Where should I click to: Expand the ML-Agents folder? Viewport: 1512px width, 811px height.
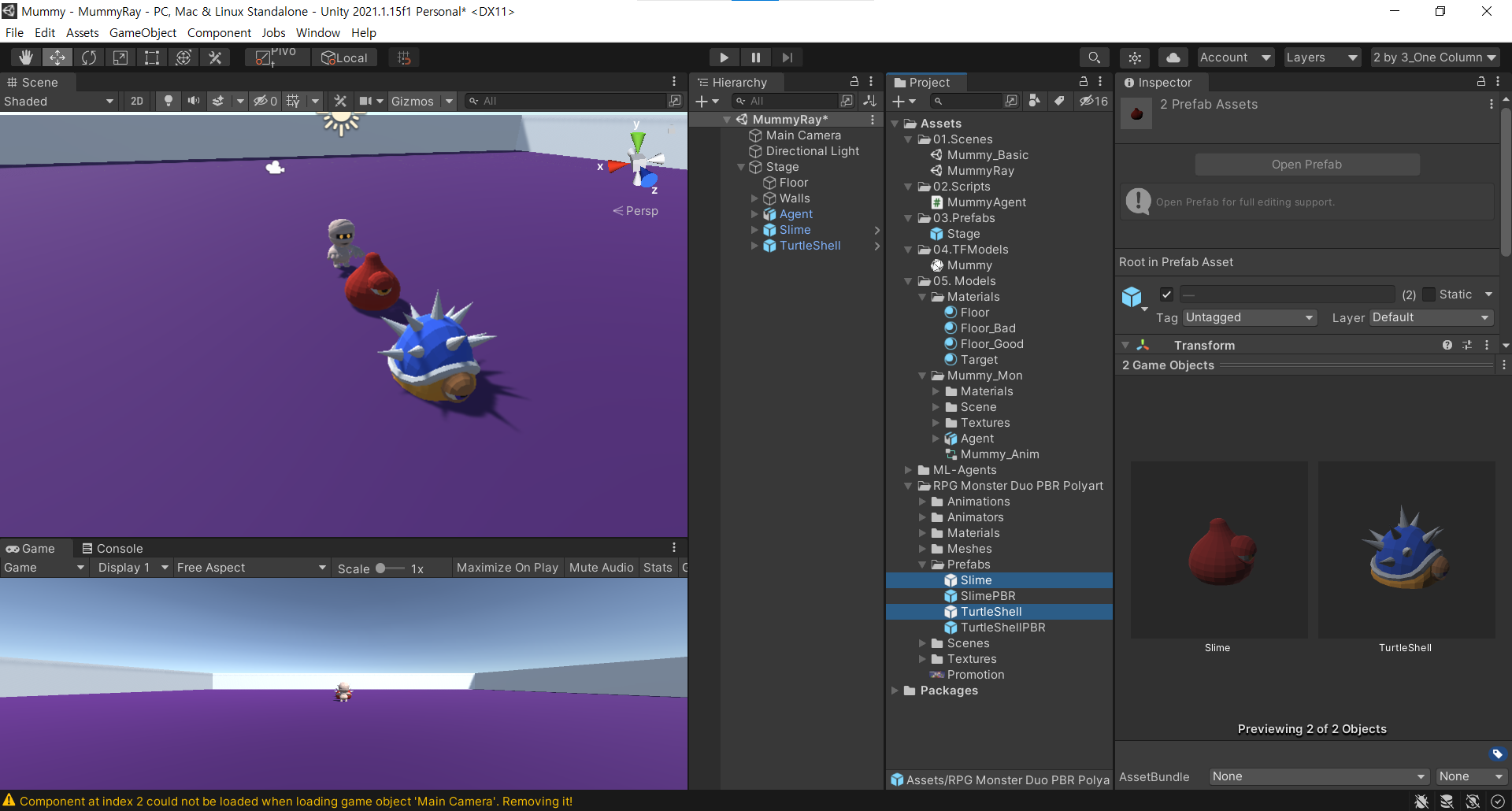(x=908, y=470)
